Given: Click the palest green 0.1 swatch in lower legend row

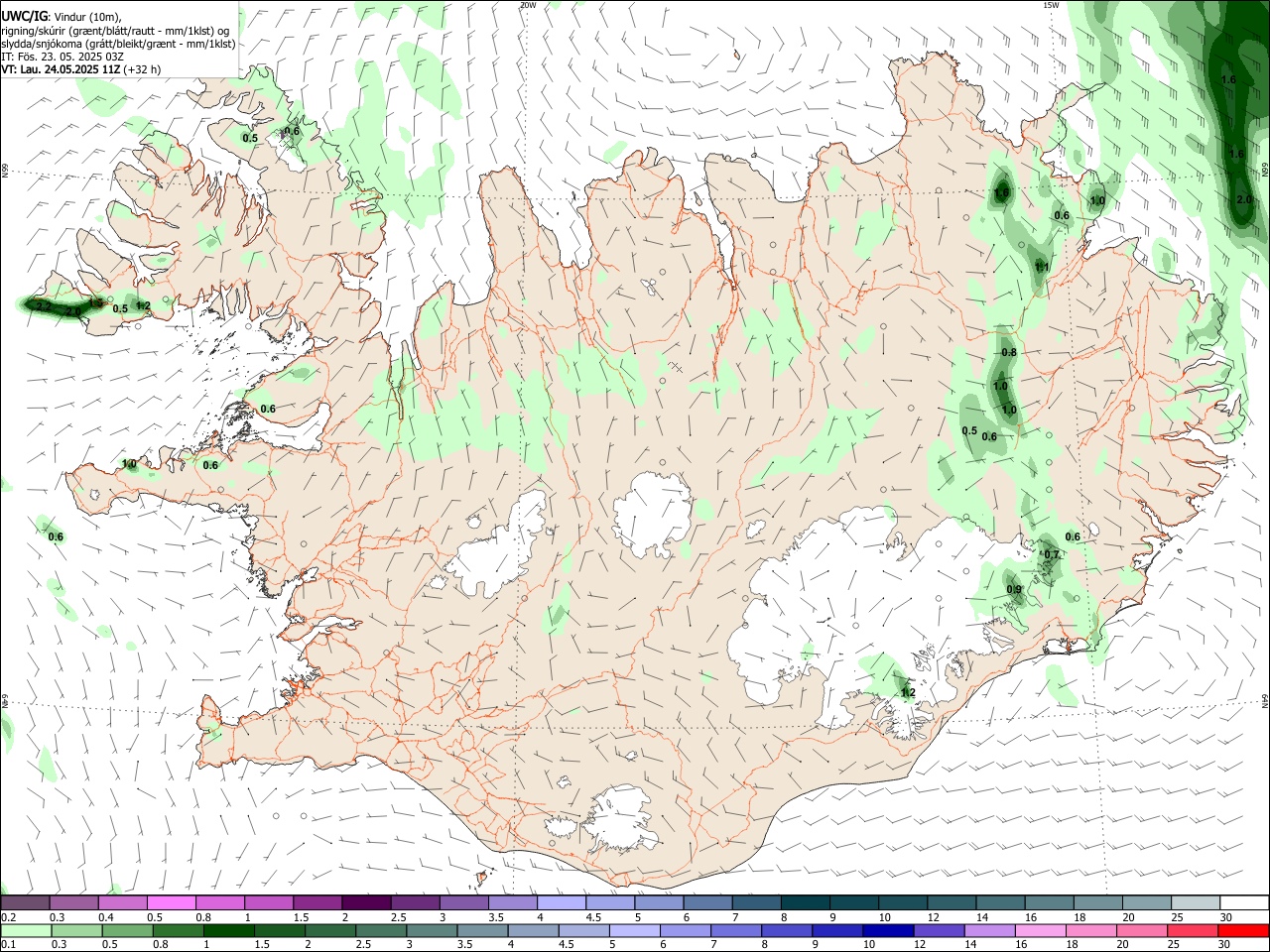Looking at the screenshot, I should coord(25,930).
